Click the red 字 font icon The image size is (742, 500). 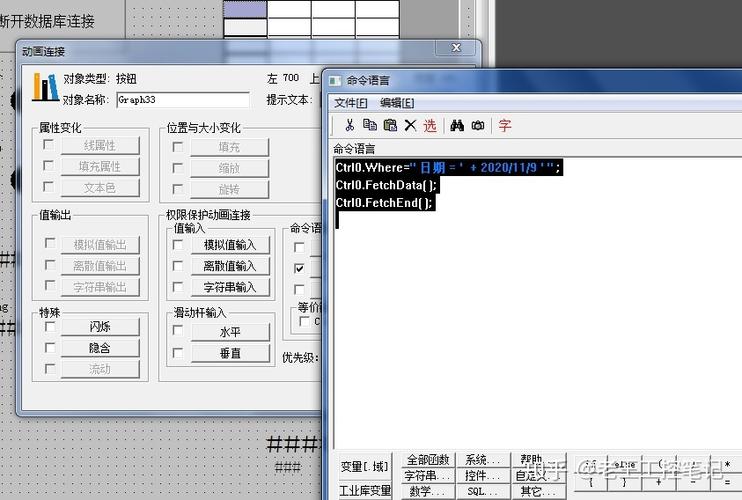504,125
